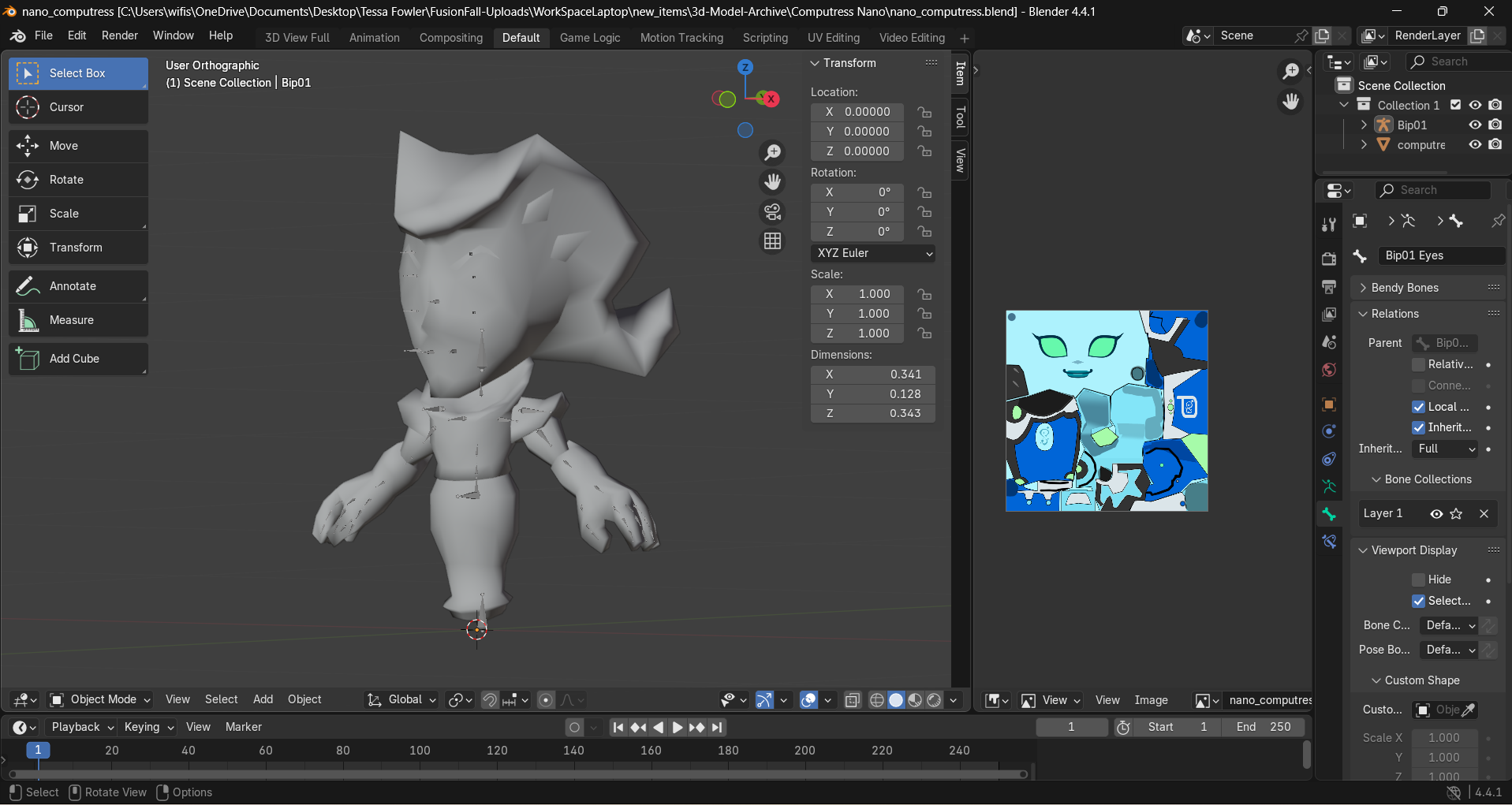The height and width of the screenshot is (805, 1512).
Task: Open the Playback dropdown in timeline
Action: [x=82, y=727]
